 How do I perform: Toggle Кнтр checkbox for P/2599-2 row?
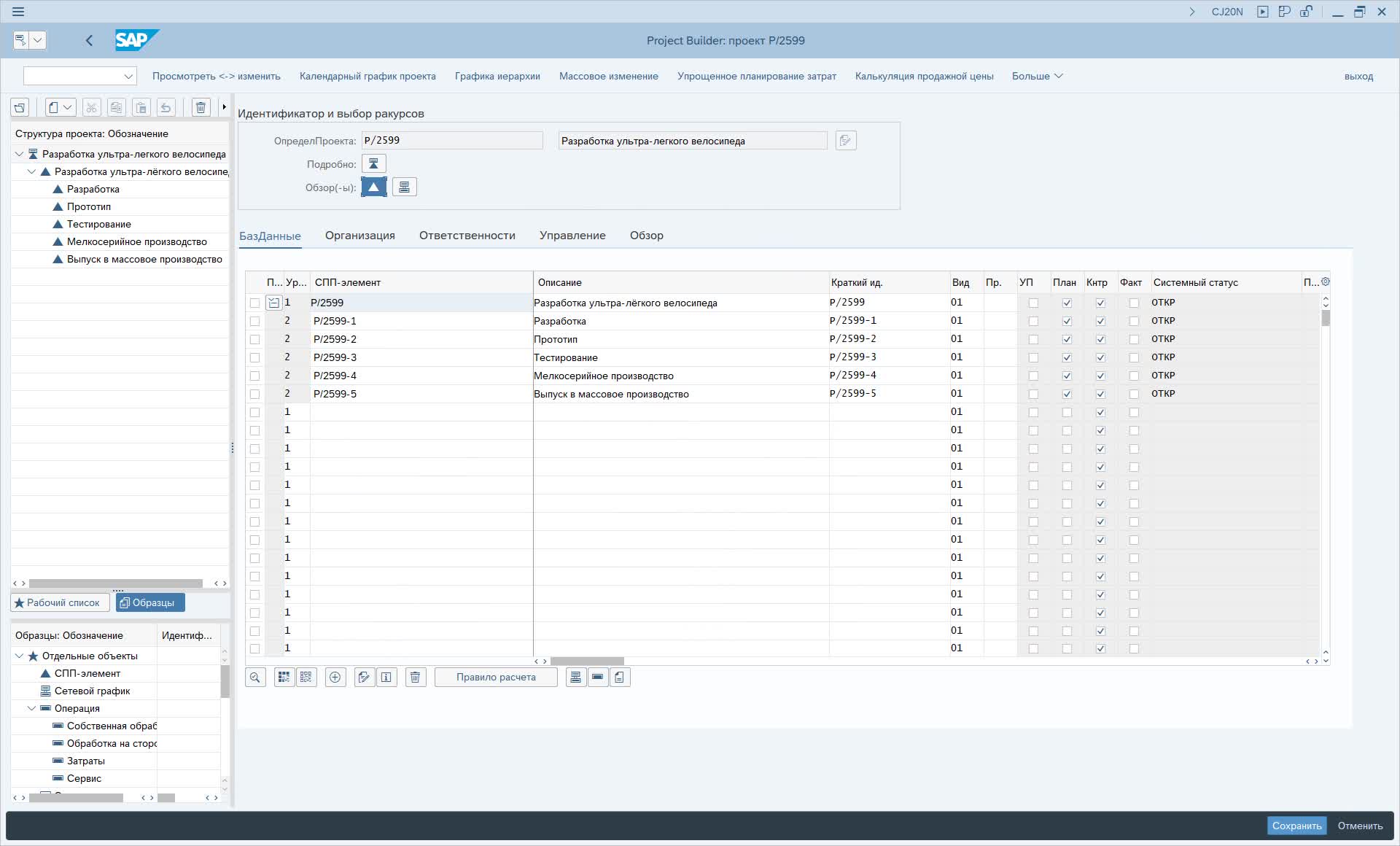tap(1100, 339)
